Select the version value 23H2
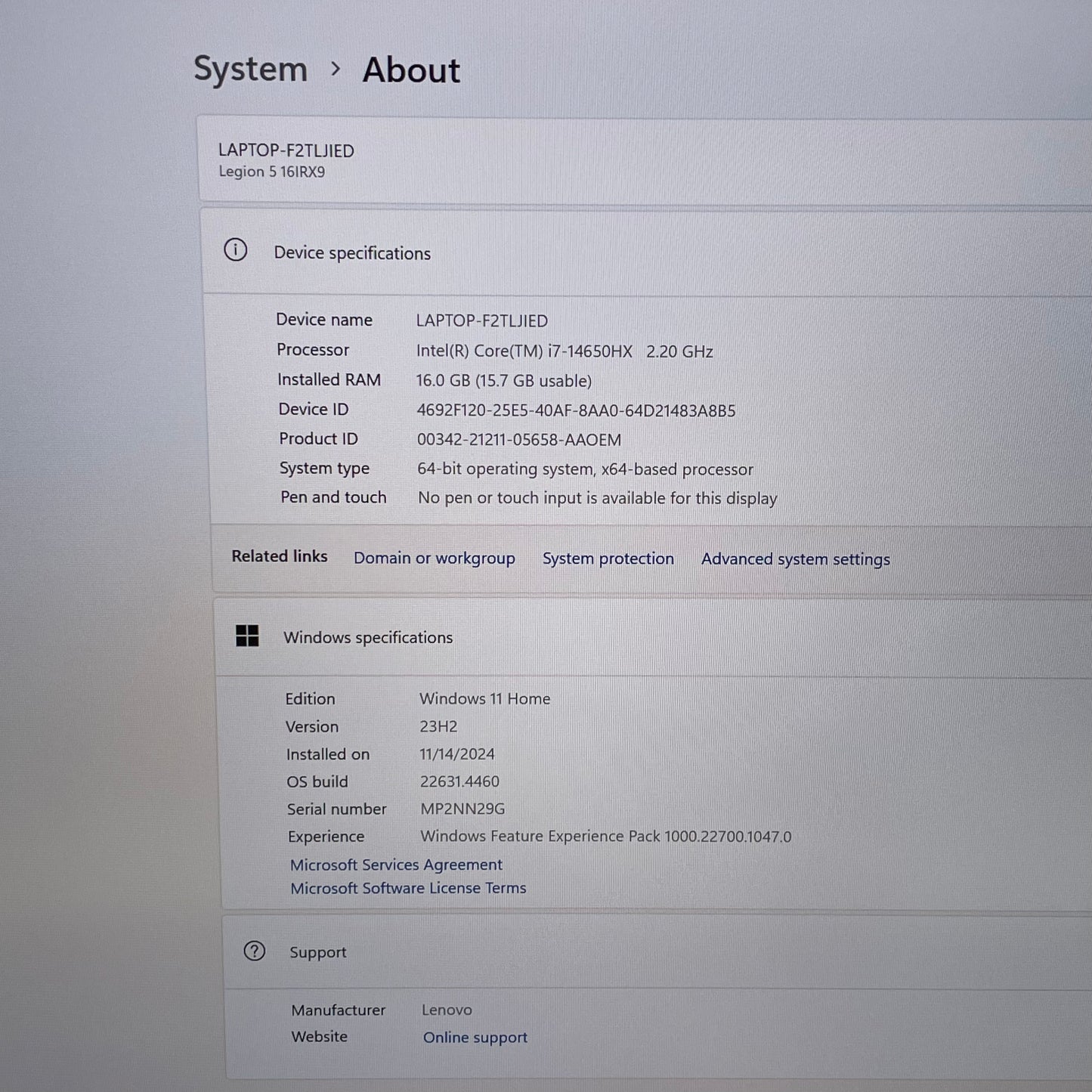 [438, 726]
